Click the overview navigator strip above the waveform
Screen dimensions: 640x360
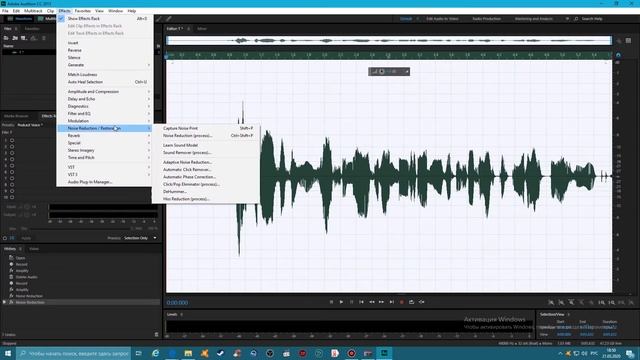tap(389, 40)
